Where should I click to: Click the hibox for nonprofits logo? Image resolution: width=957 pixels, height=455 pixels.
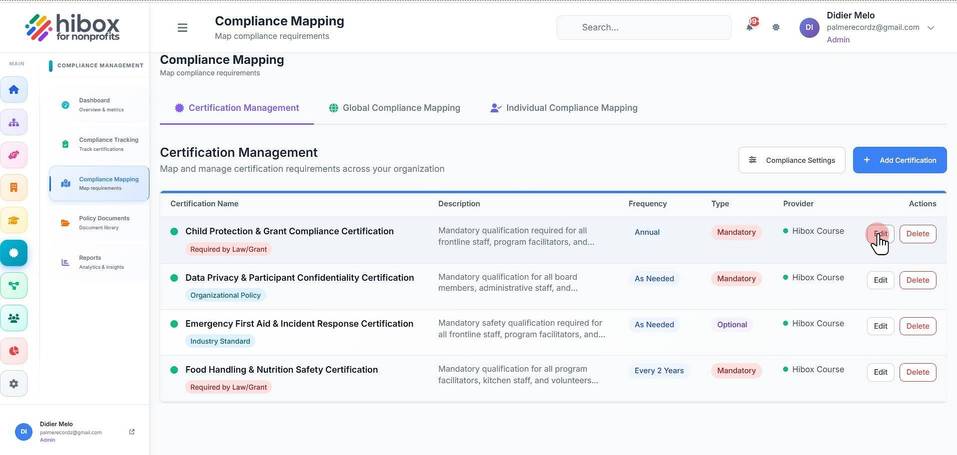pos(72,27)
